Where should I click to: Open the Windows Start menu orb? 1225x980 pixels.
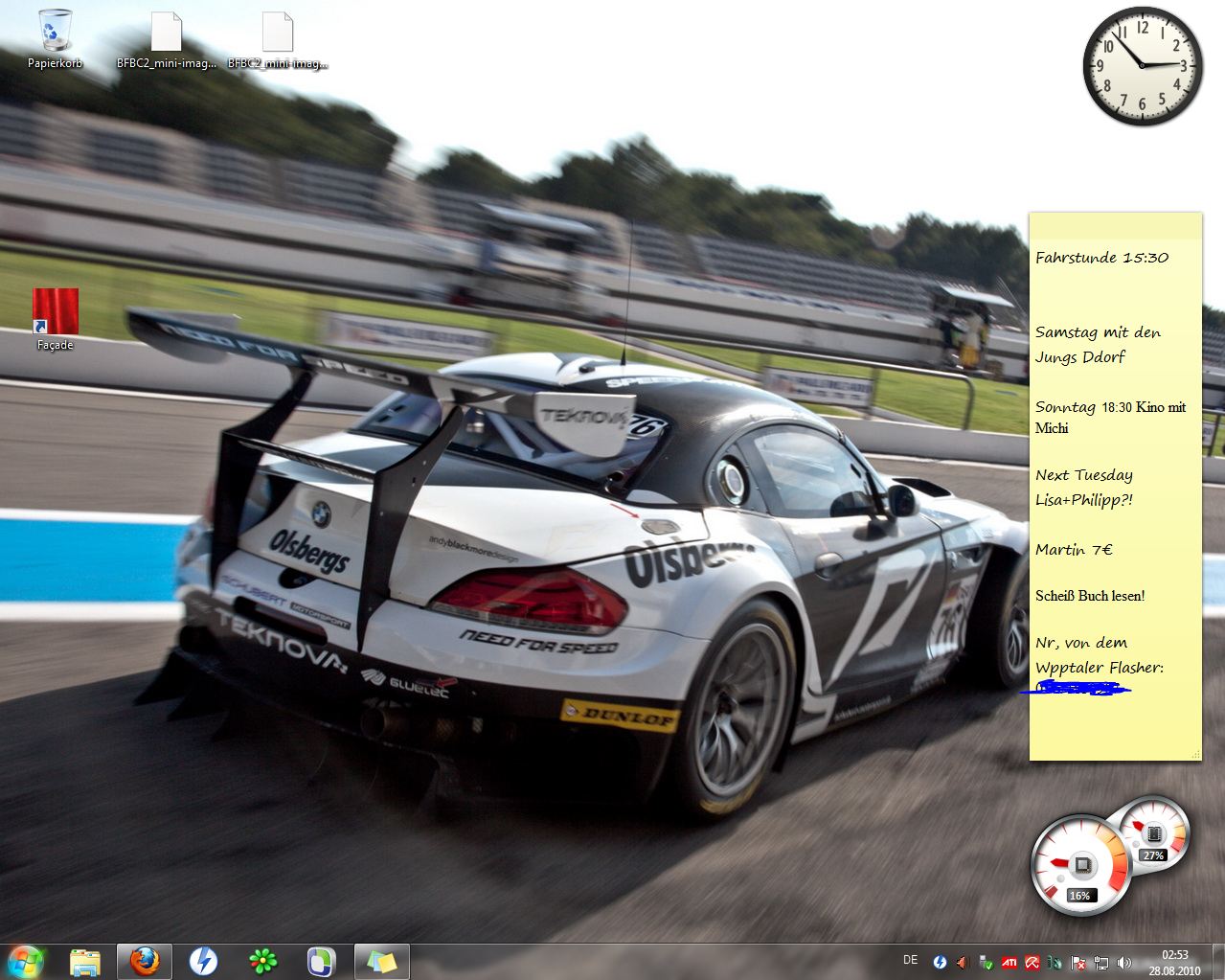click(x=26, y=962)
